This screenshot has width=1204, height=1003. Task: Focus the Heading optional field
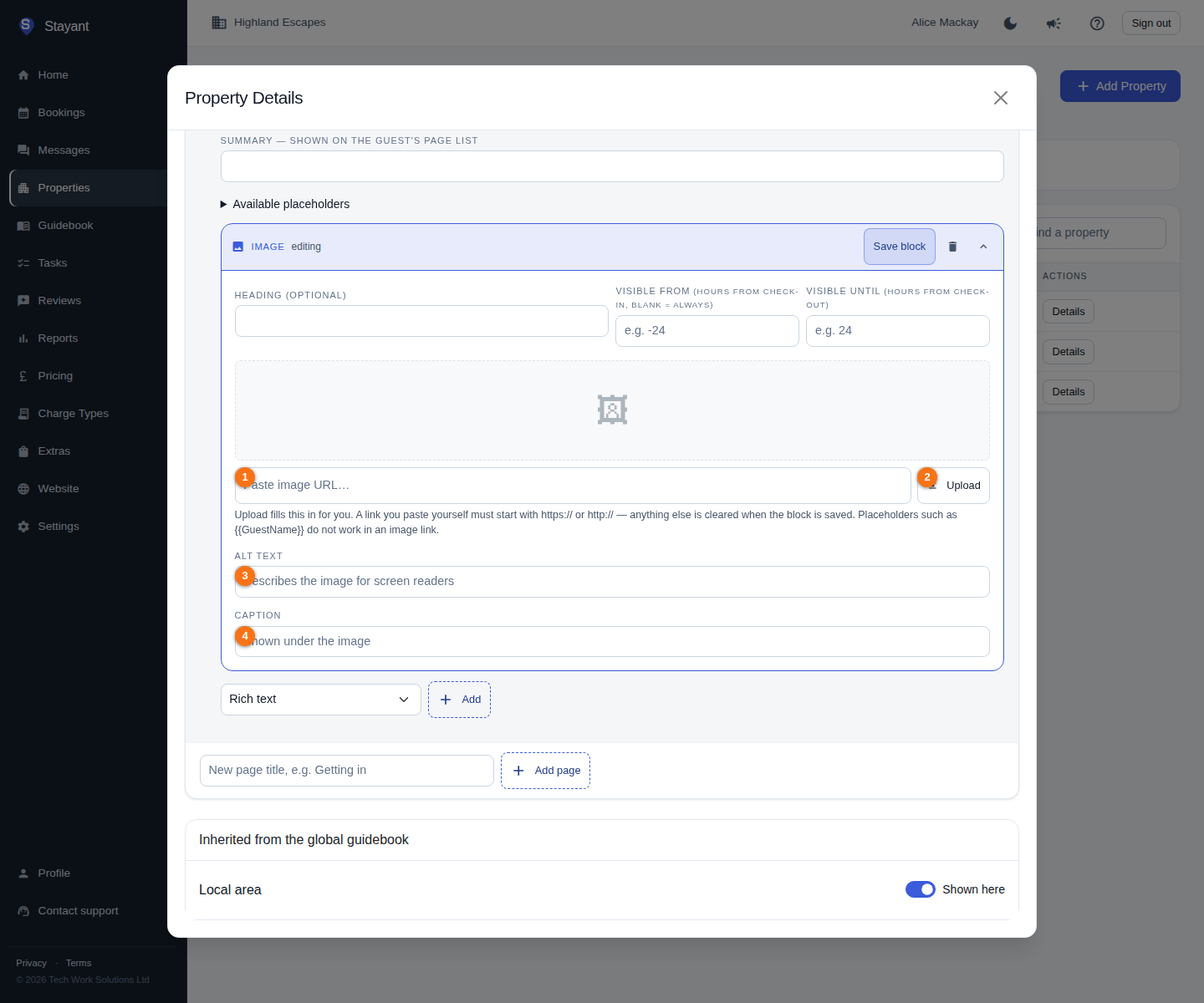(x=421, y=321)
